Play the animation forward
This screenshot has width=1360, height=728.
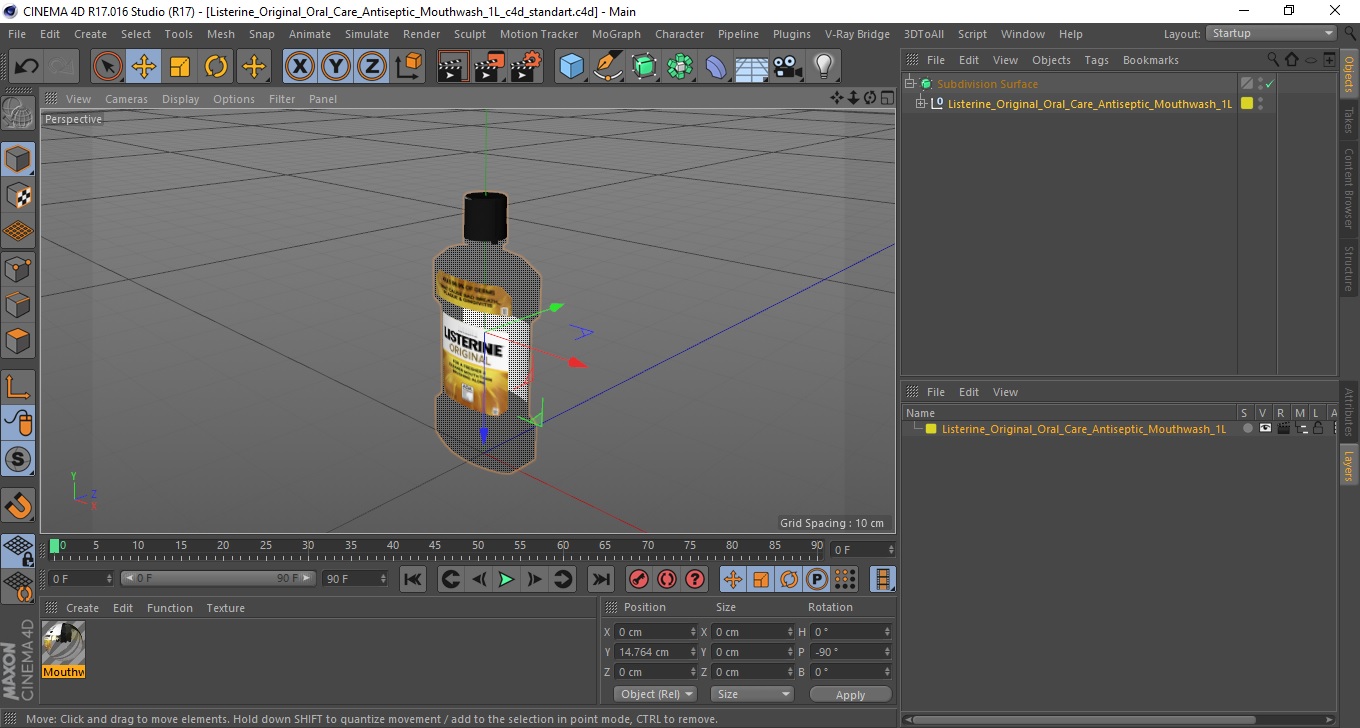tap(506, 579)
